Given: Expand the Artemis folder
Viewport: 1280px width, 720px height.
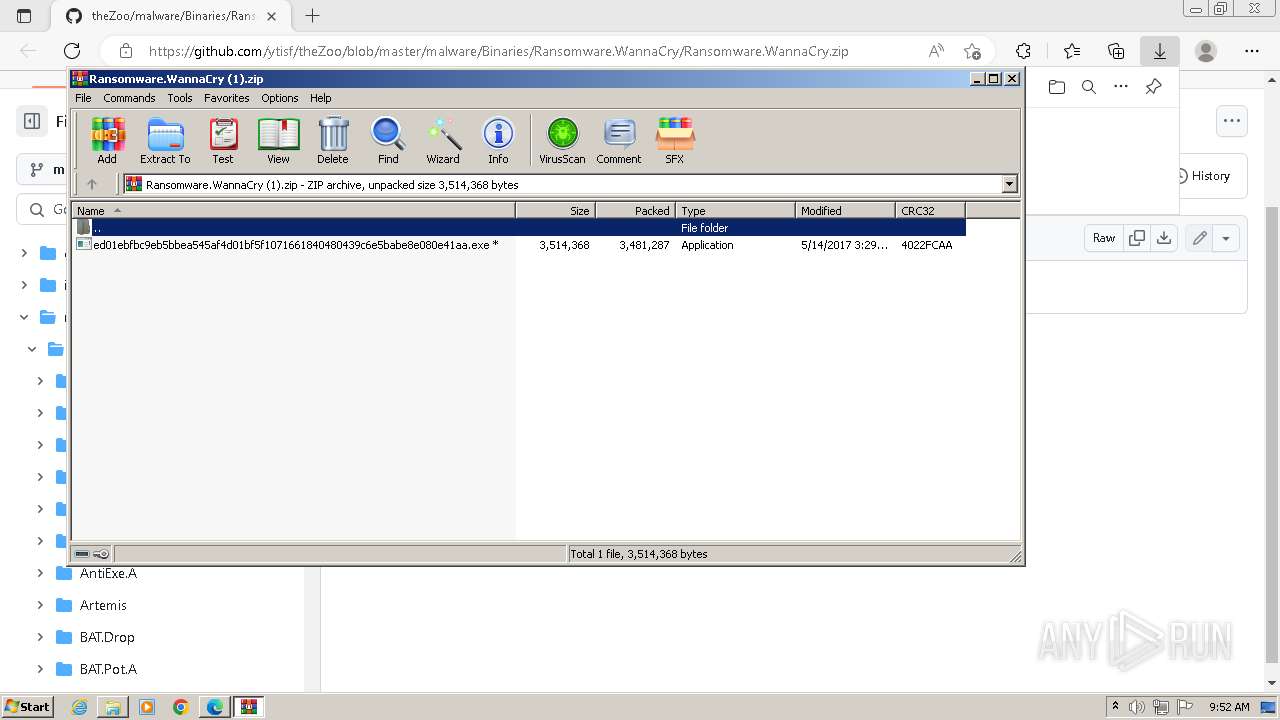Looking at the screenshot, I should tap(40, 605).
